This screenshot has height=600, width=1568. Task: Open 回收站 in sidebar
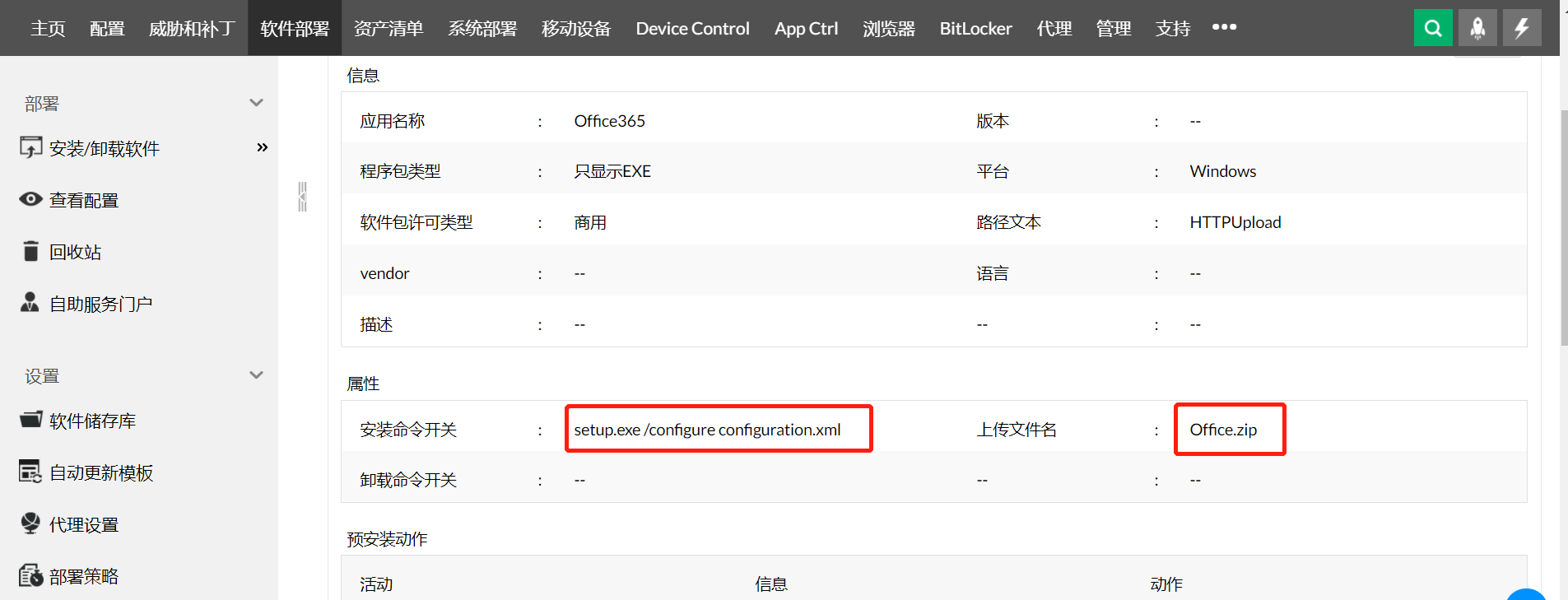[x=76, y=253]
